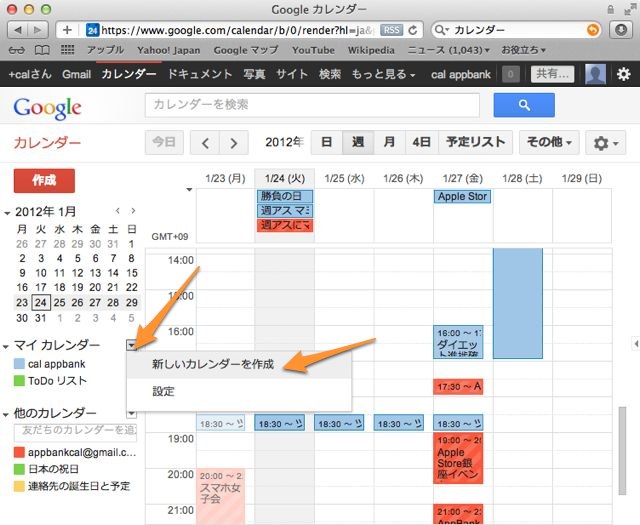Collapse the 2012年 1月 mini calendar section
Image resolution: width=640 pixels, height=525 pixels.
coord(7,213)
